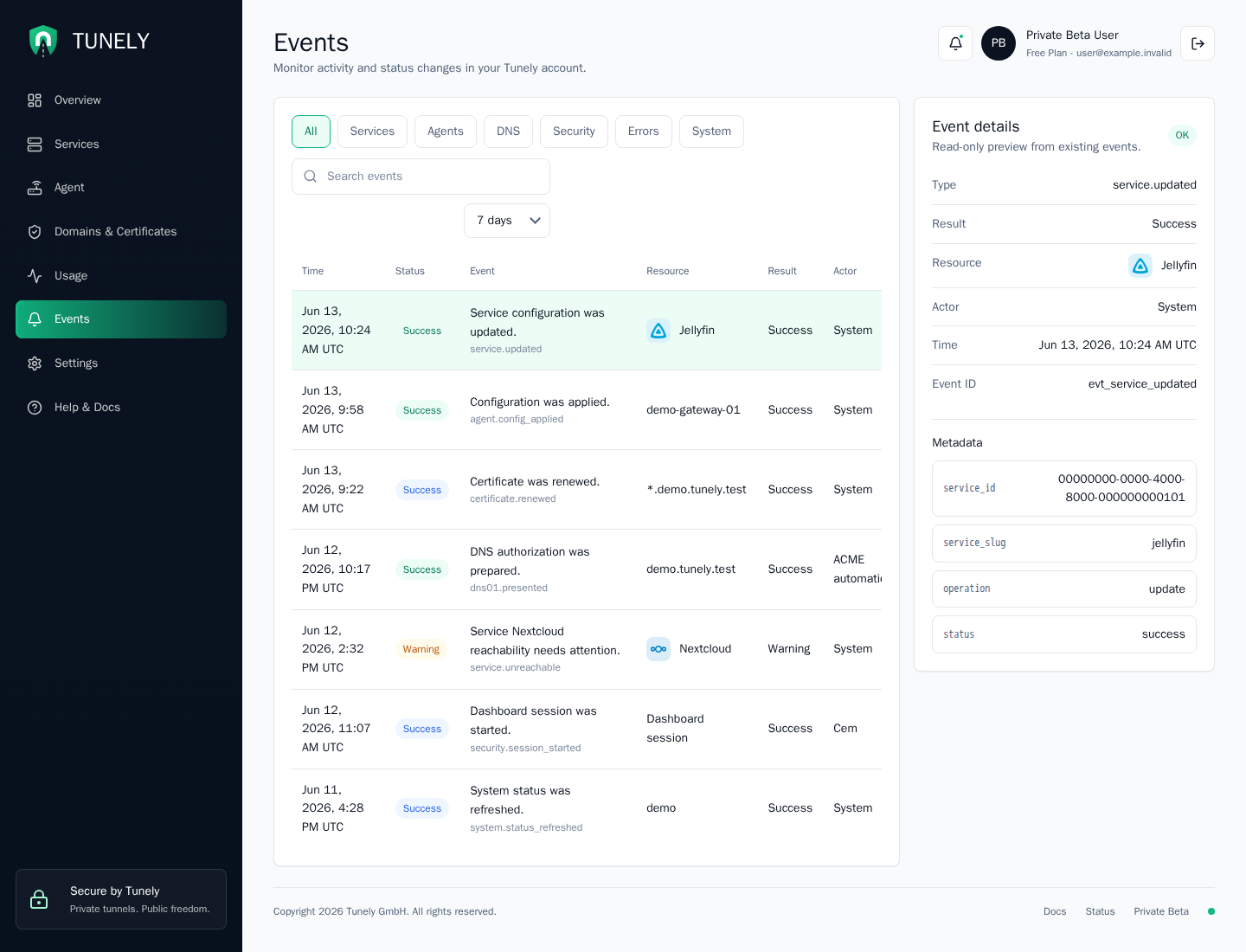Switch to the Agents filter tab
Image resolution: width=1246 pixels, height=952 pixels.
pyautogui.click(x=446, y=132)
